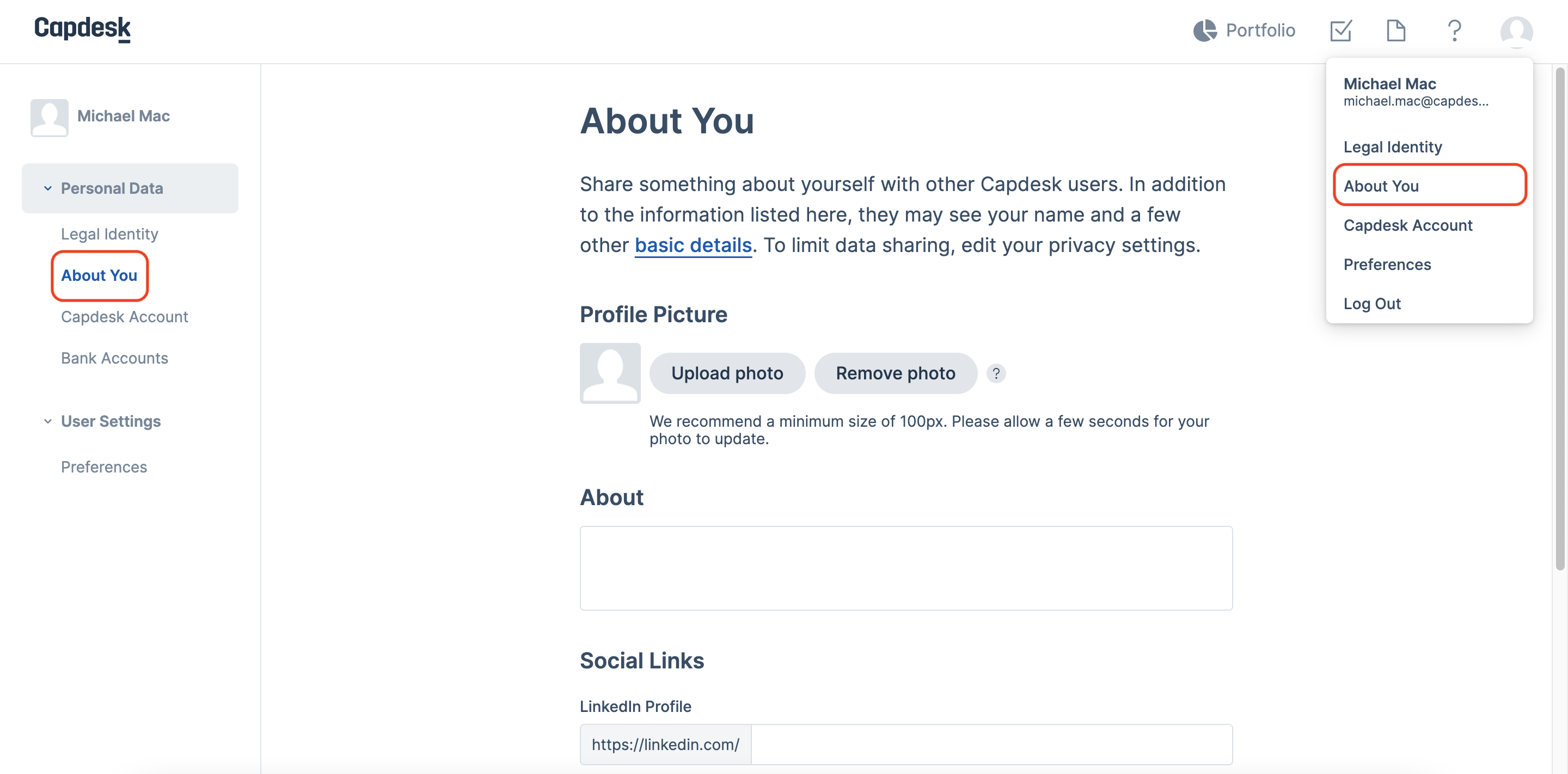
Task: Follow the basic details link
Action: 693,245
